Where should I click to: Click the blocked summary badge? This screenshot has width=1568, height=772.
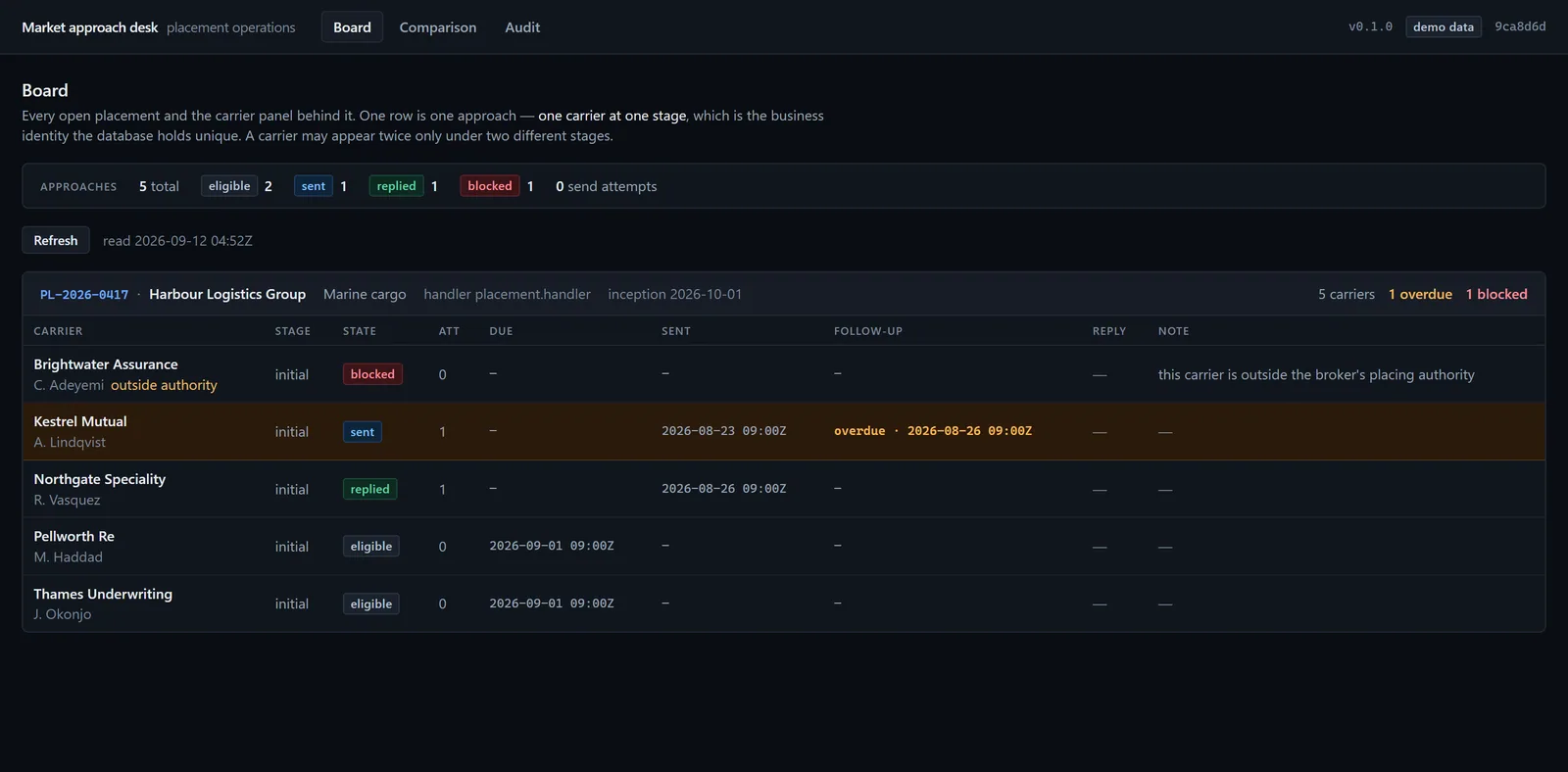490,186
